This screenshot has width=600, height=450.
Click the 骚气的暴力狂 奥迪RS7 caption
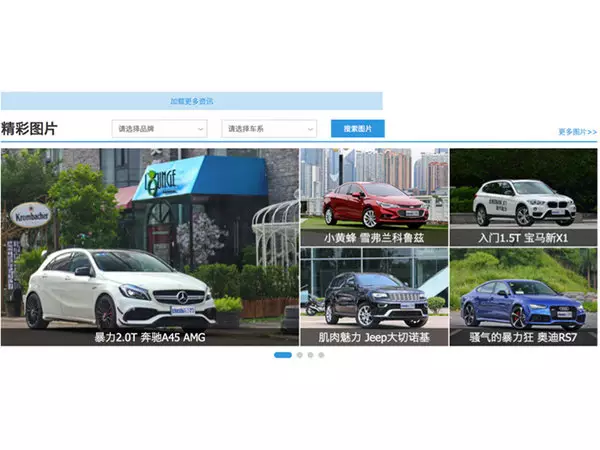pos(523,338)
